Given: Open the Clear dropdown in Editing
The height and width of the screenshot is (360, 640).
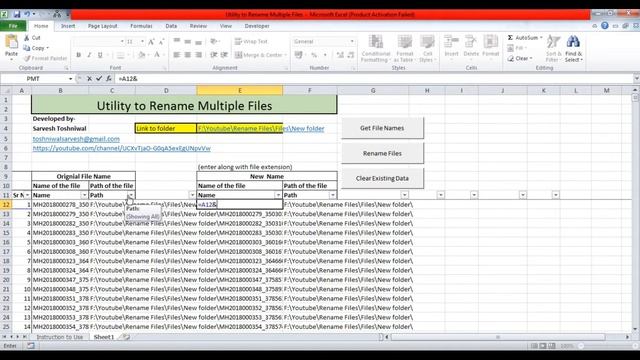Looking at the screenshot, I should point(520,58).
